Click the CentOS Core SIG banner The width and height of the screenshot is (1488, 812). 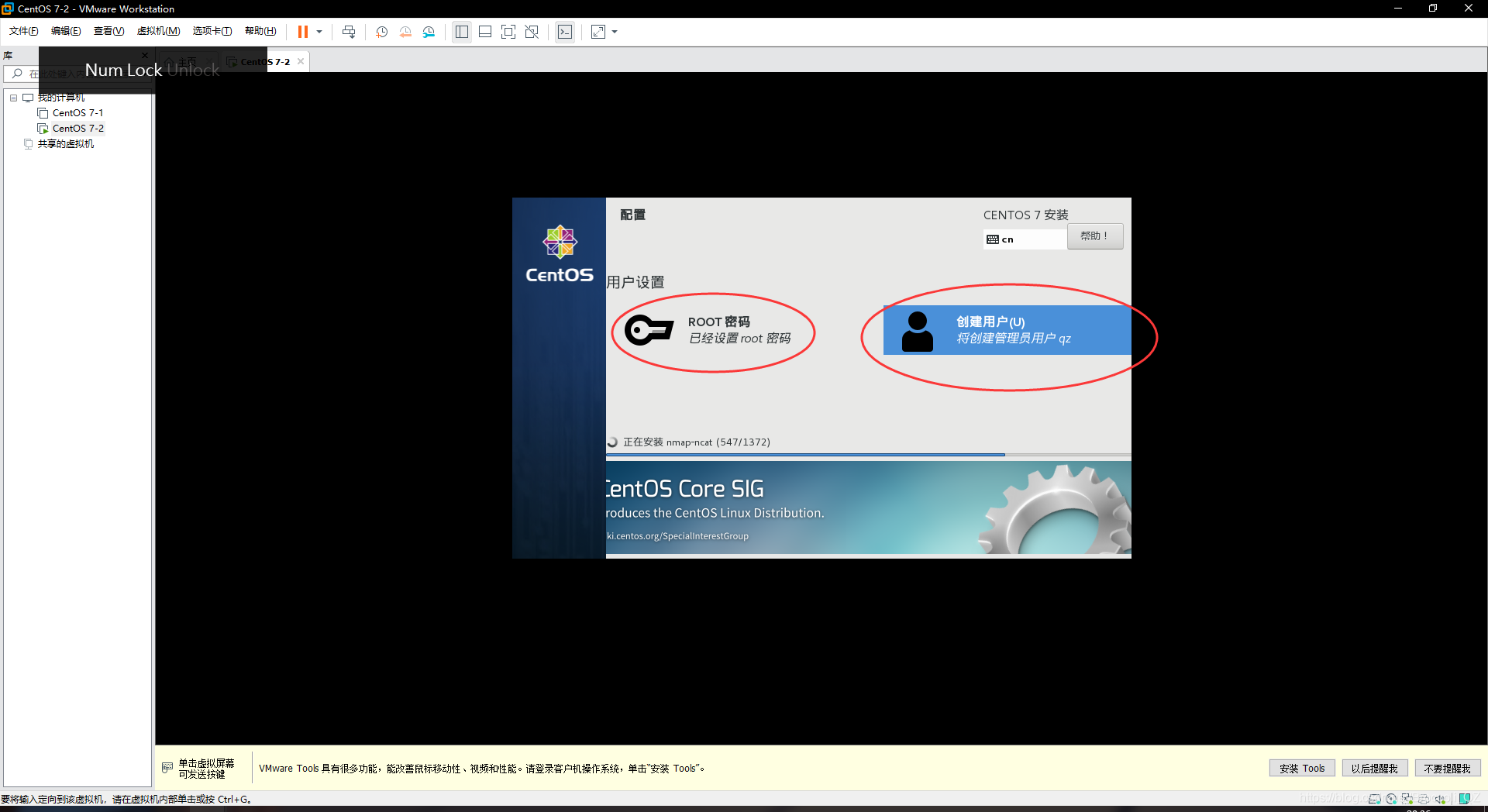point(868,507)
